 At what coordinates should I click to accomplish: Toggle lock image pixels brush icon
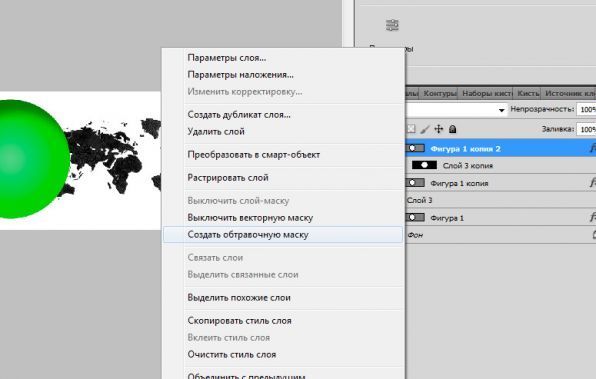(425, 129)
